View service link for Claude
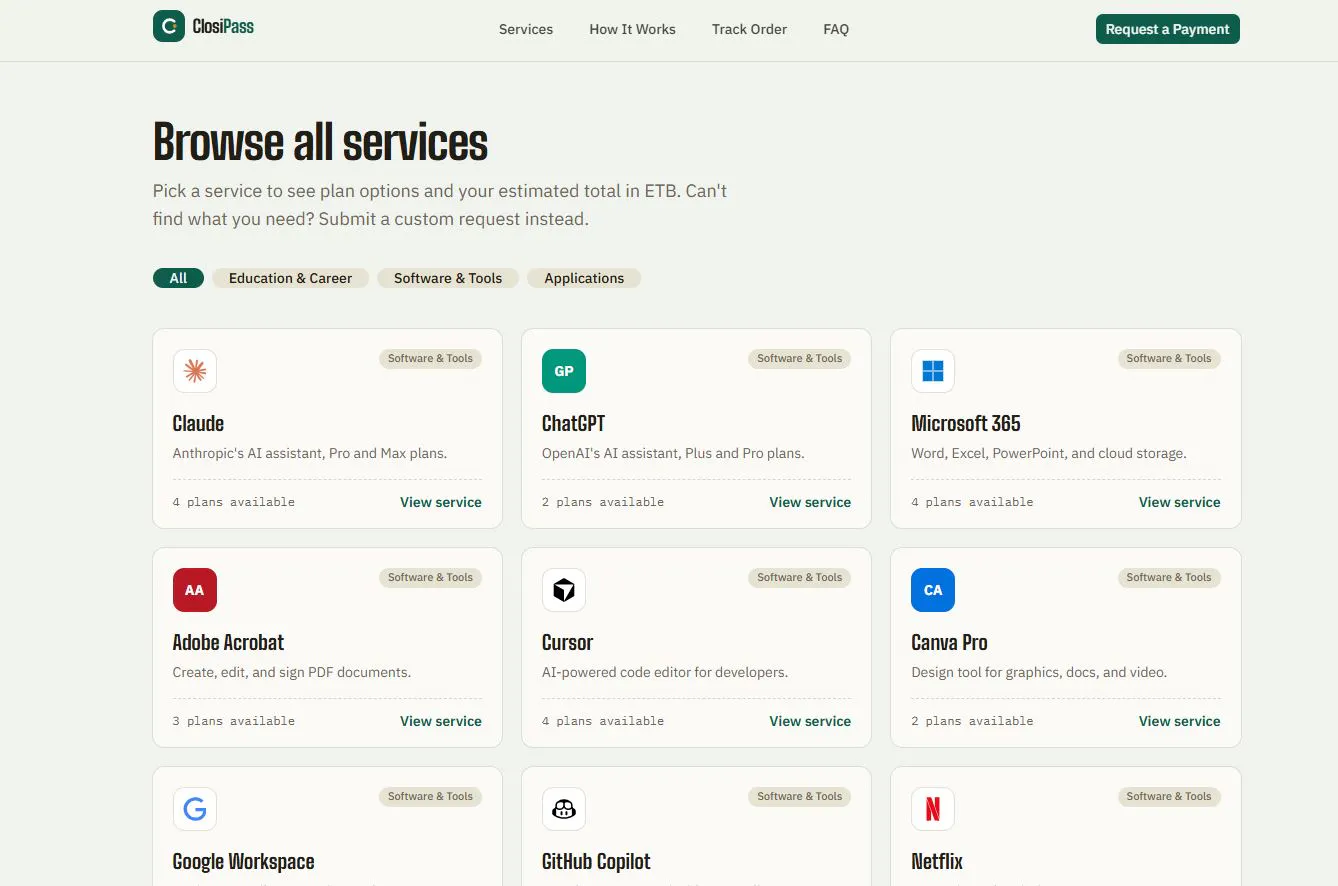Screen dimensions: 1338x886 pos(441,502)
